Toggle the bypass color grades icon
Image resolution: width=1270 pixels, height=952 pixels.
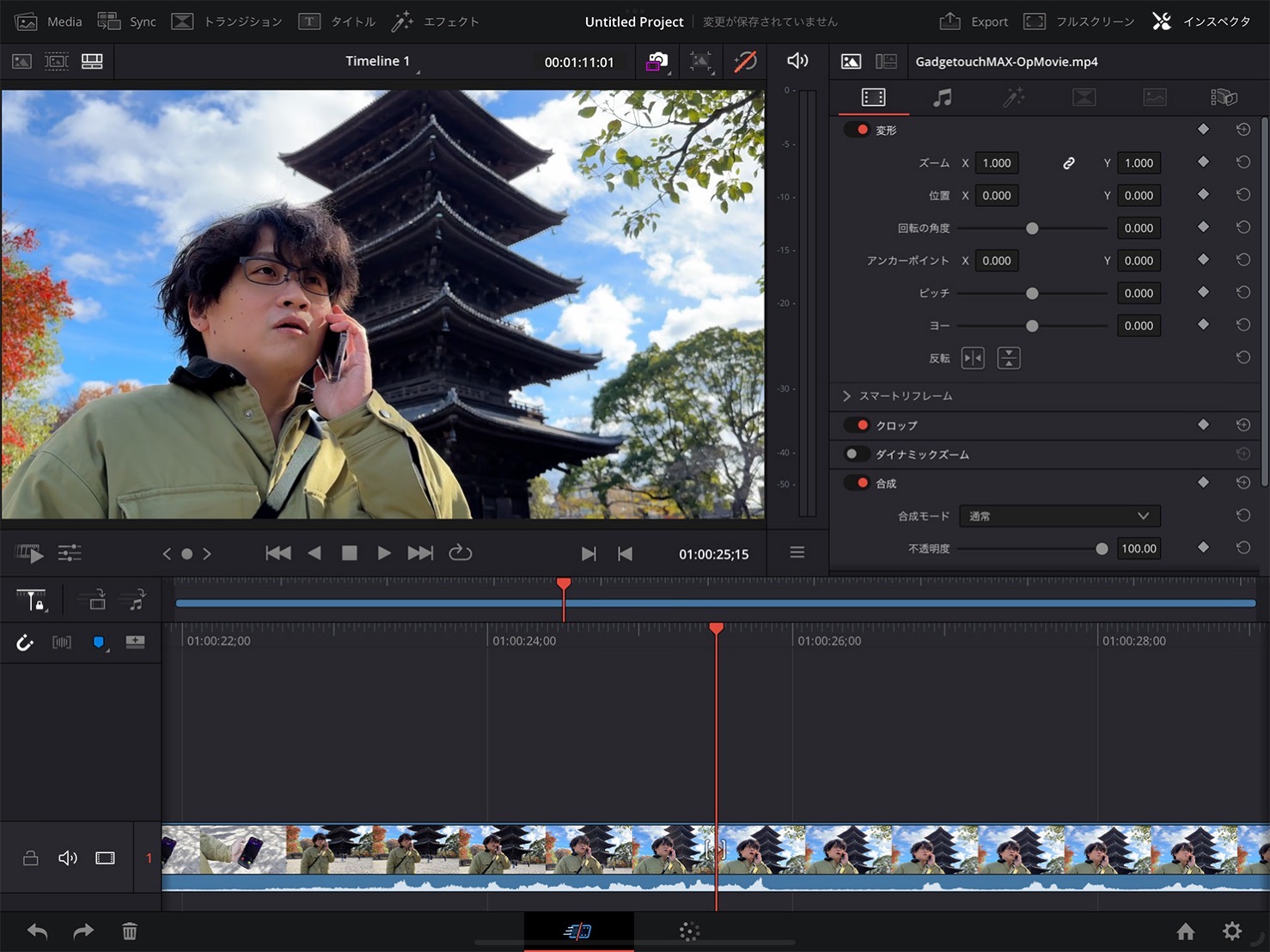click(x=745, y=62)
